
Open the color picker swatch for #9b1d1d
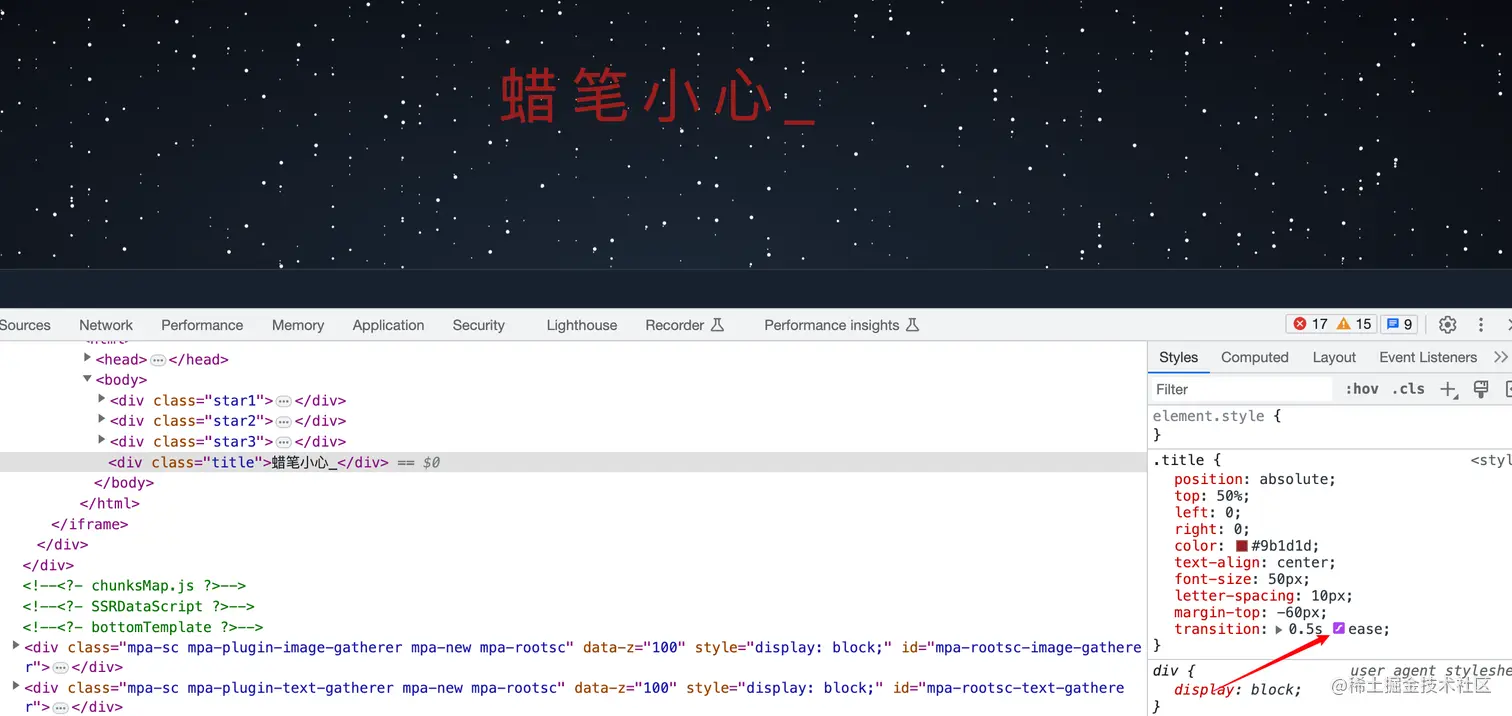pos(1242,546)
